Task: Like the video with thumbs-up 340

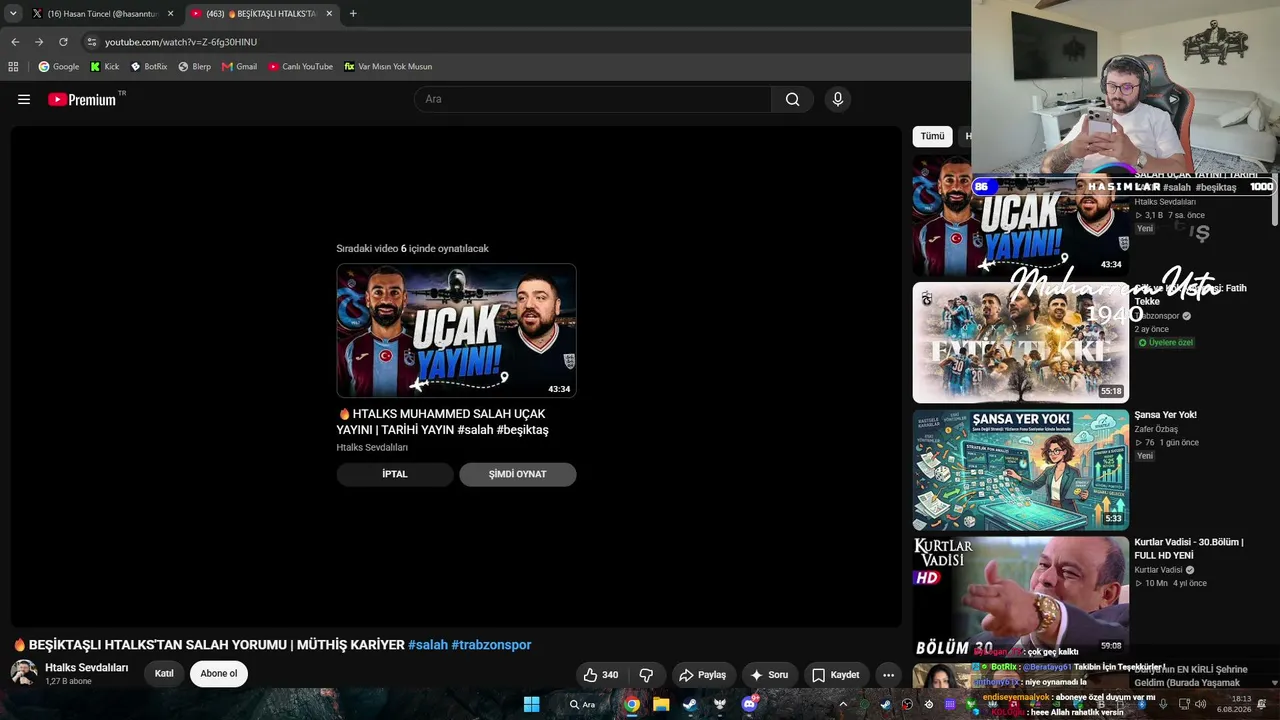Action: tap(601, 675)
